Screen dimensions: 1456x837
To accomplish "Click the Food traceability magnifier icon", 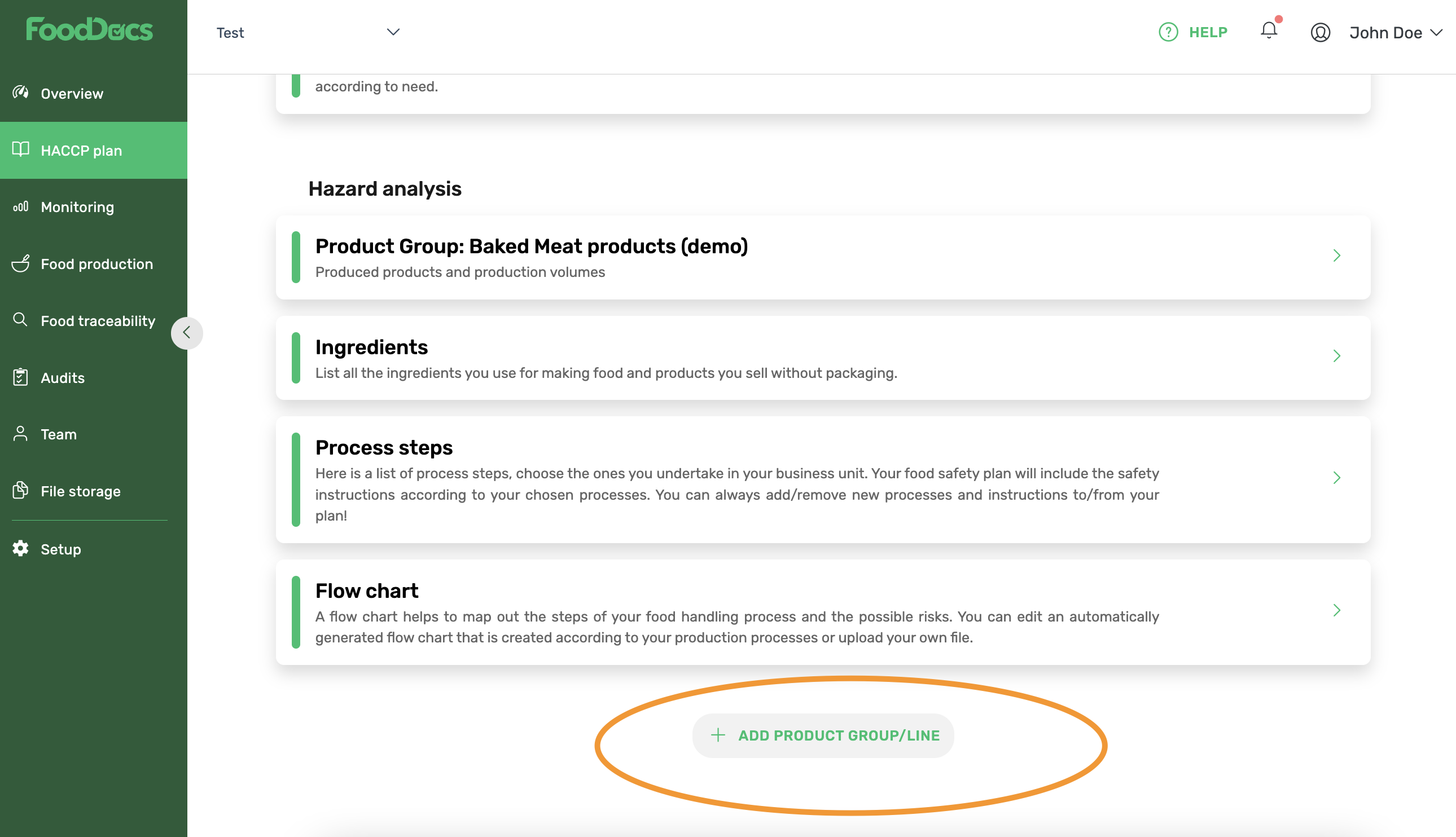I will pyautogui.click(x=21, y=320).
